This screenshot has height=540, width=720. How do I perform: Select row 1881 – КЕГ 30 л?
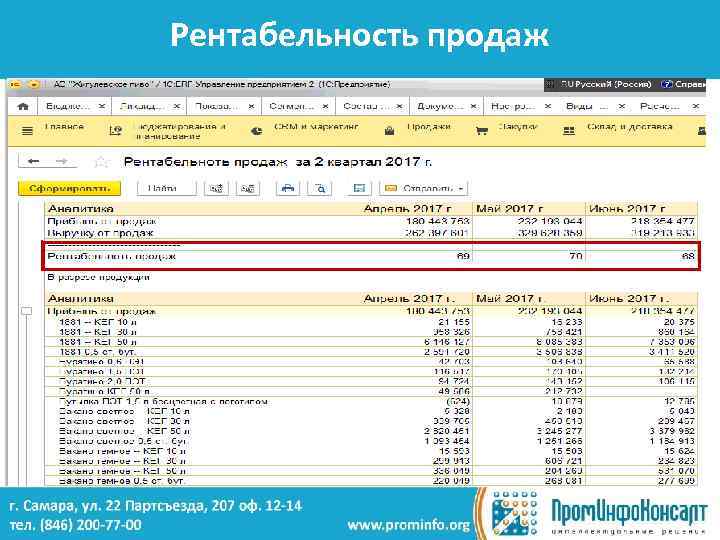coord(98,332)
